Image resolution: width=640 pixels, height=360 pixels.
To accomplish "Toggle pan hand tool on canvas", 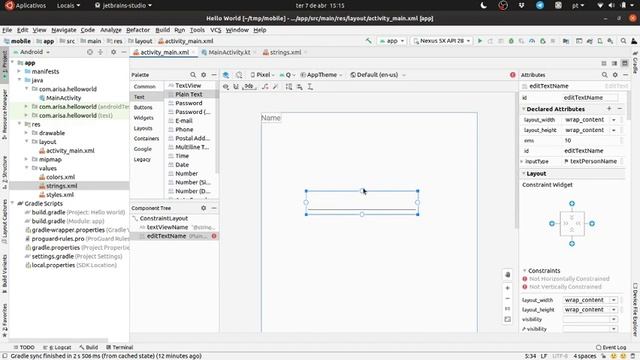I will click(507, 275).
